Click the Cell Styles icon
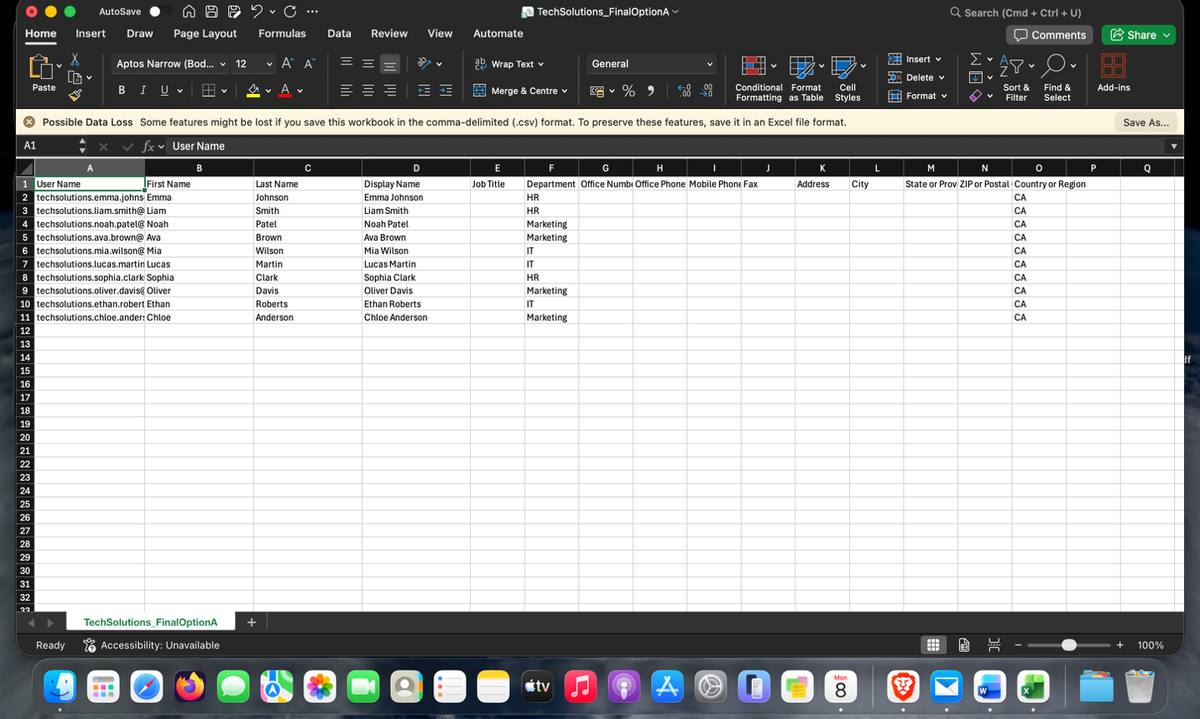 [843, 67]
